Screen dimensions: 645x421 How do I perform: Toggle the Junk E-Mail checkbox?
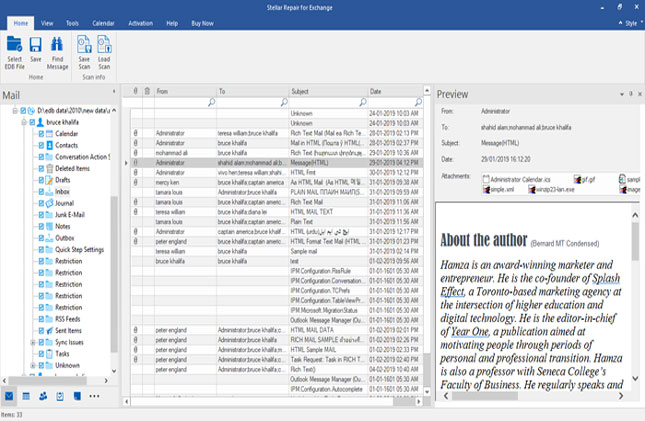pyautogui.click(x=41, y=214)
